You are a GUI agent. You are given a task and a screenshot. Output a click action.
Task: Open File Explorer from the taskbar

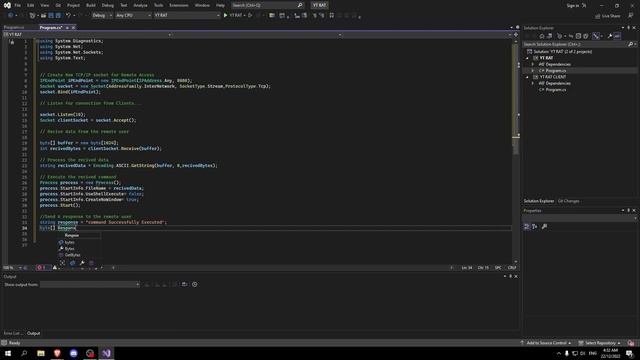click(41, 353)
